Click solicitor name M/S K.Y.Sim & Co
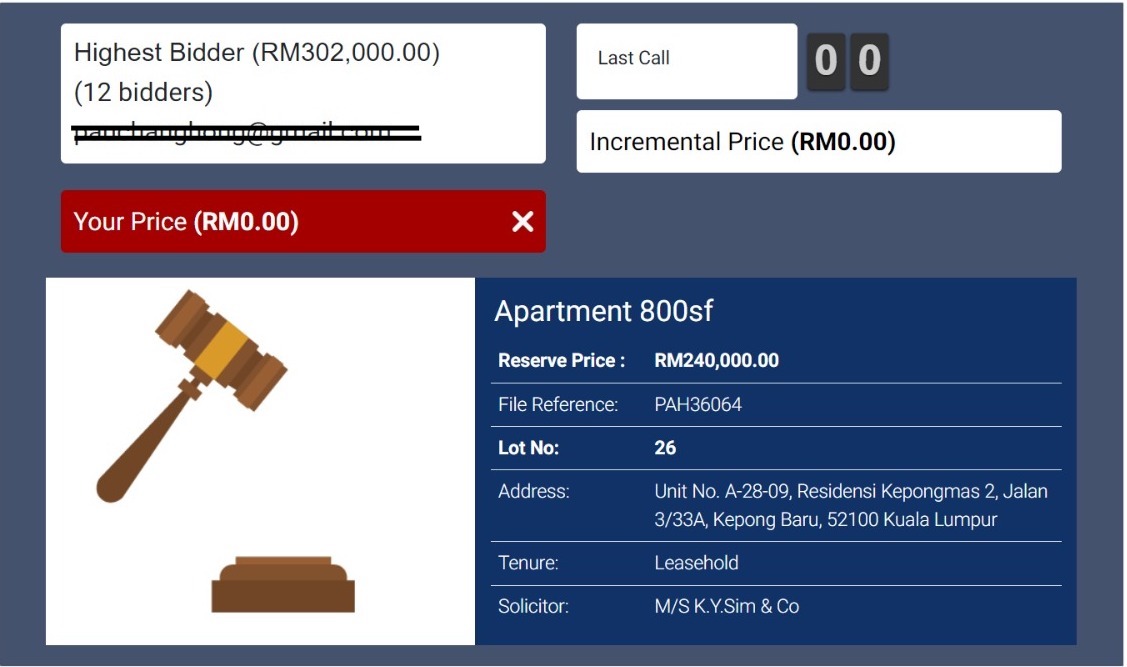This screenshot has height=667, width=1127. [726, 606]
